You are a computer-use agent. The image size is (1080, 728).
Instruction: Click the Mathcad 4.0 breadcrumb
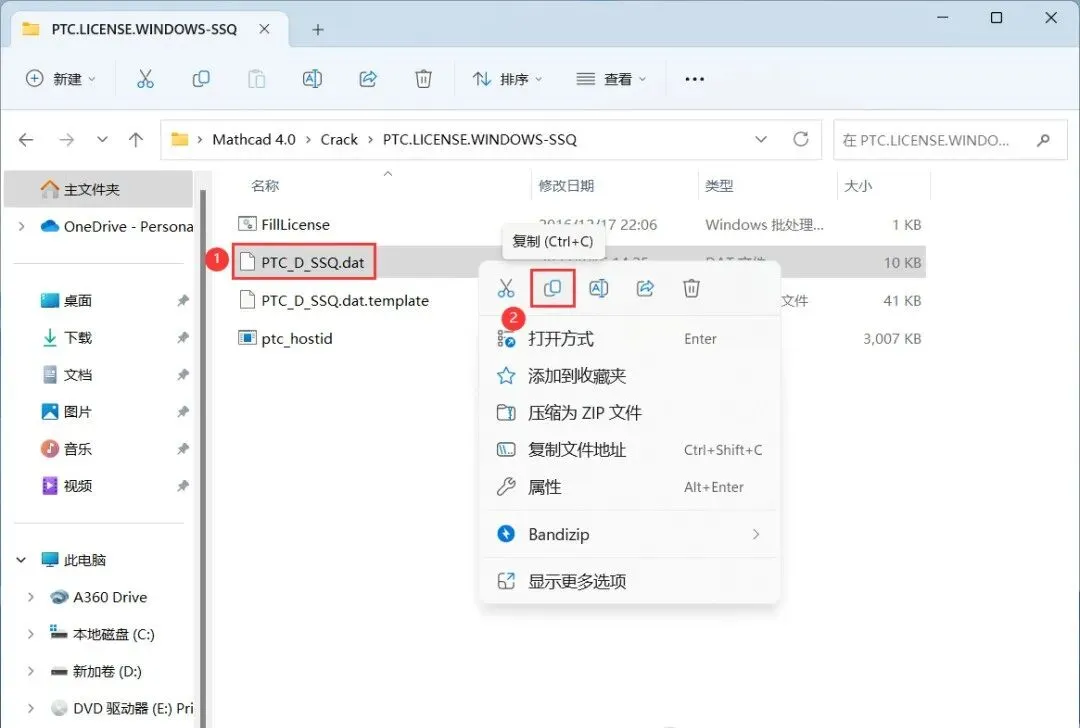253,140
